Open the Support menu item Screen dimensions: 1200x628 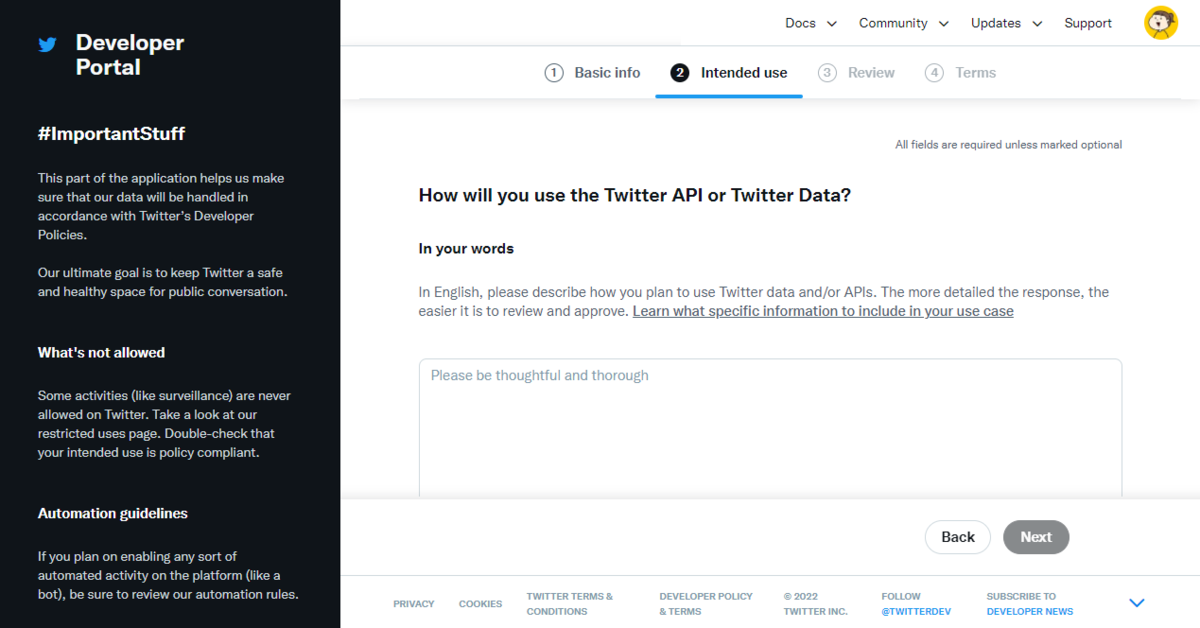(x=1088, y=22)
